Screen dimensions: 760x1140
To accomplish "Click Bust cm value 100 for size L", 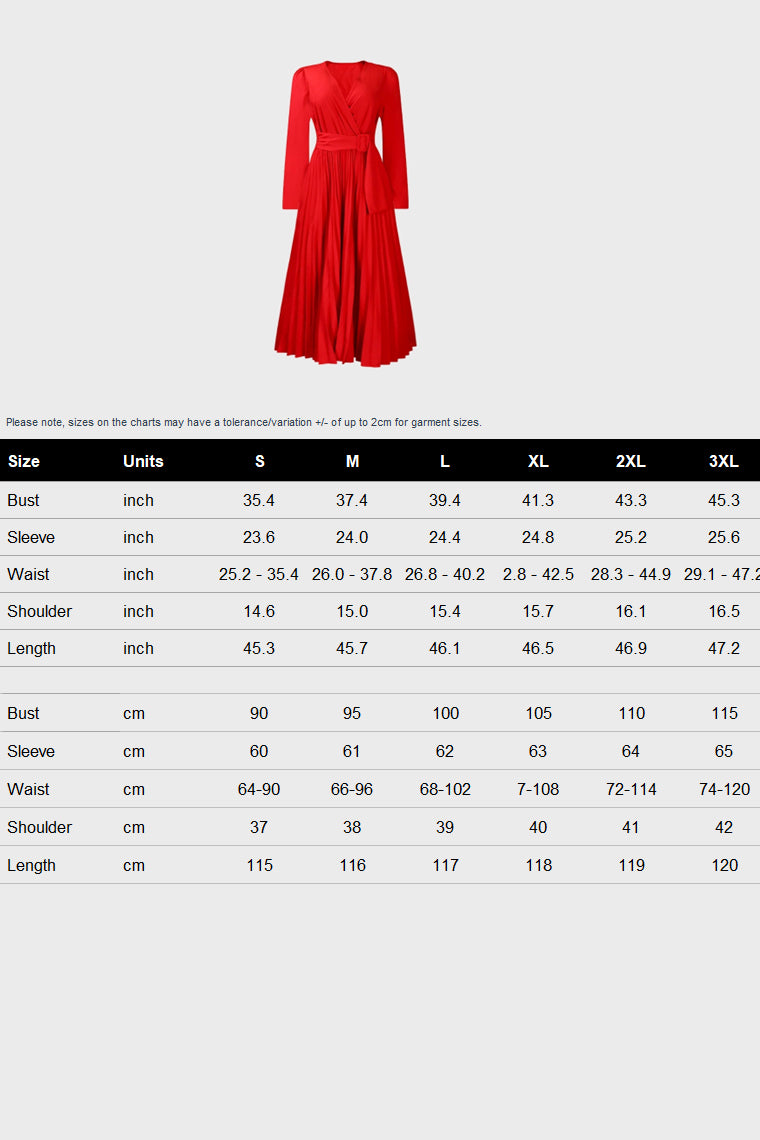I will [x=446, y=713].
